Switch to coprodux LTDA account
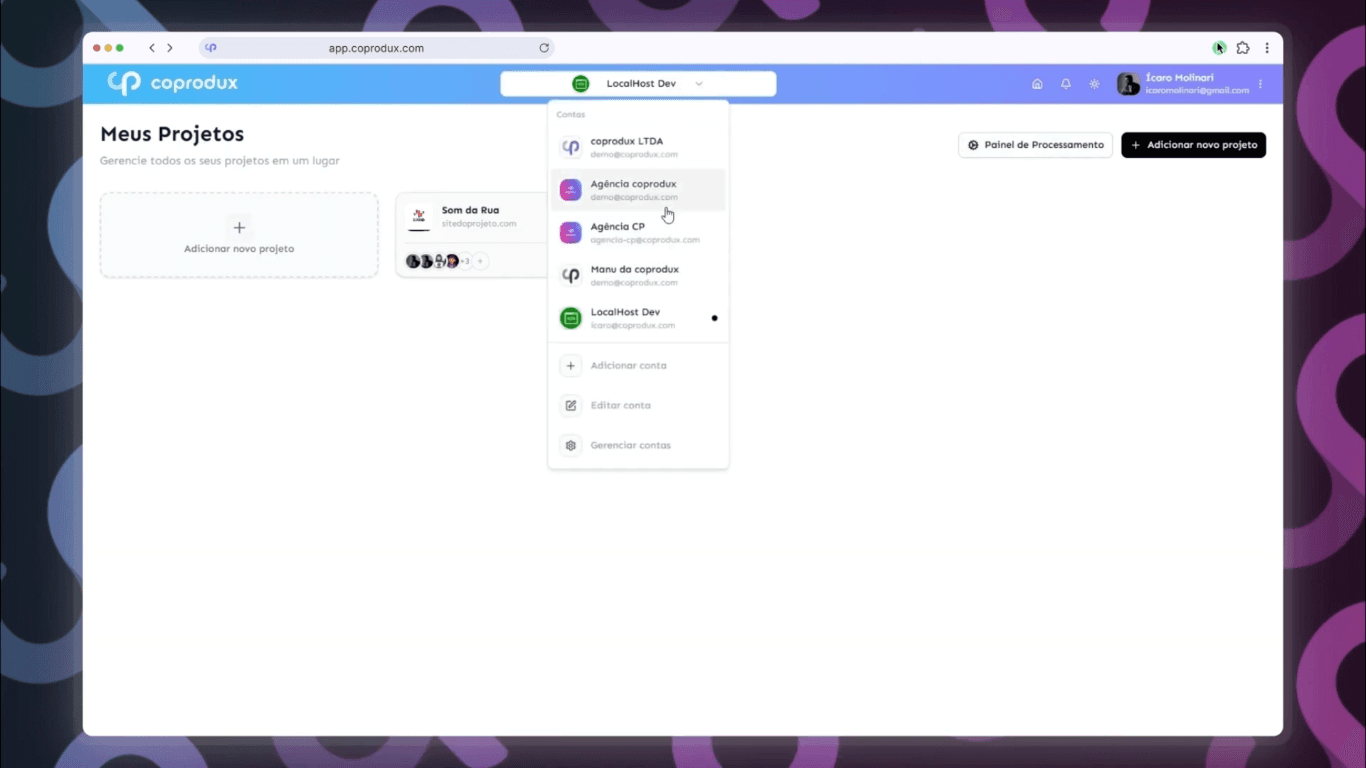The width and height of the screenshot is (1366, 768). [x=638, y=147]
